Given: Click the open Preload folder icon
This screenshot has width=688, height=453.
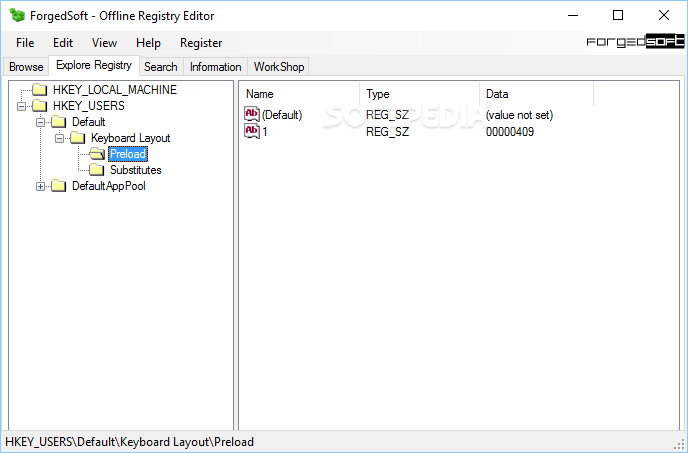Looking at the screenshot, I should click(x=97, y=154).
